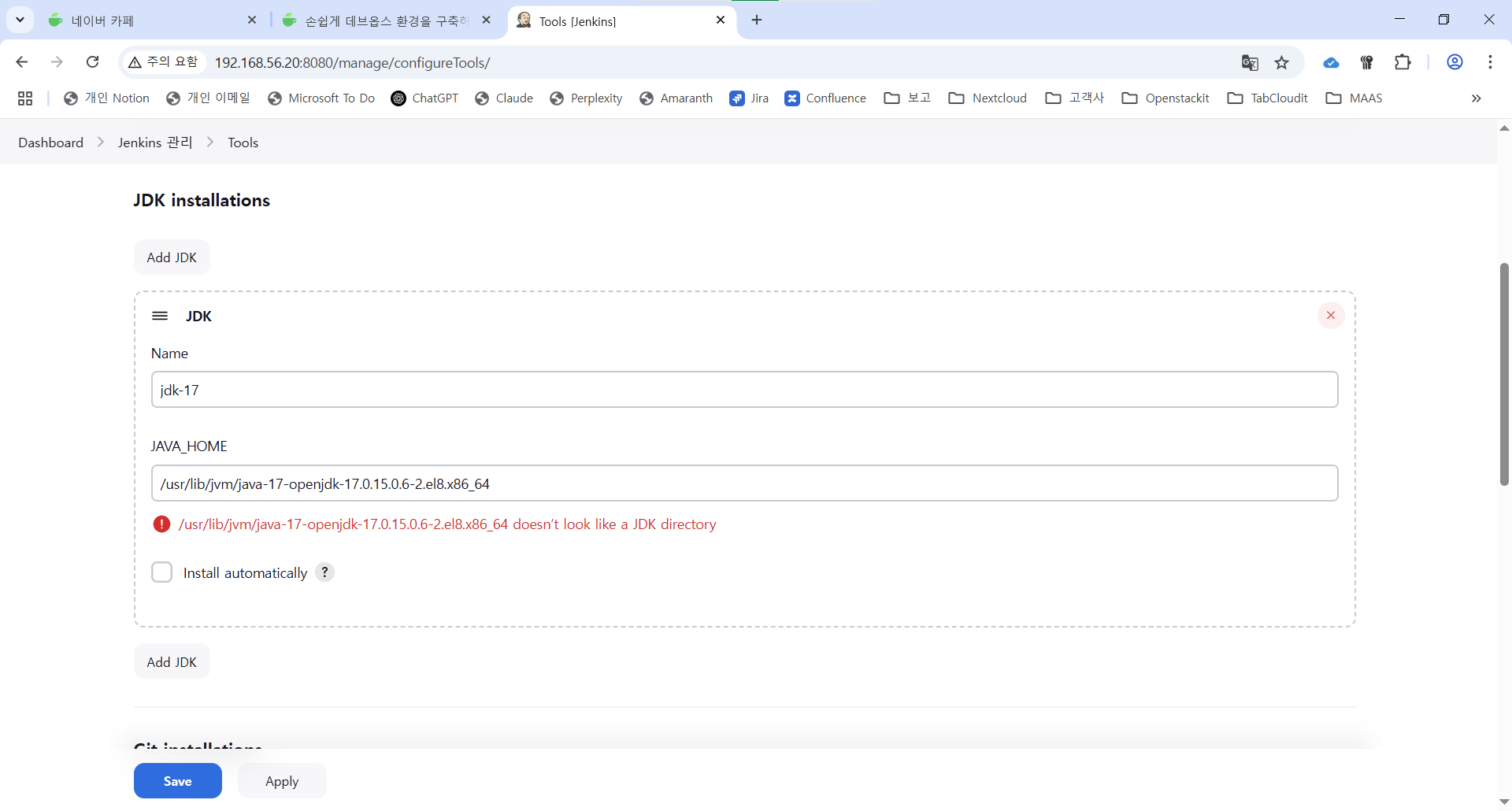Apply the configuration changes
The width and height of the screenshot is (1512, 811).
coord(282,781)
